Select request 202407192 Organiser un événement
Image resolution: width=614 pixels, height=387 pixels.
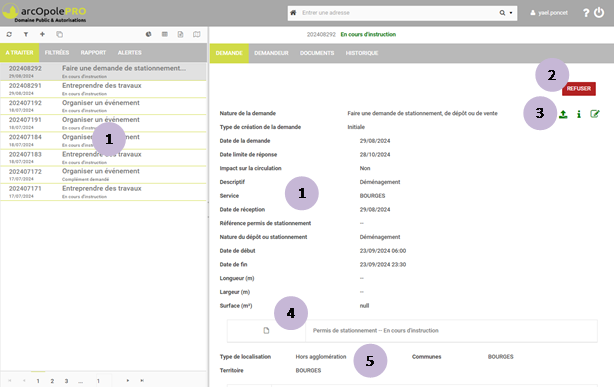point(103,106)
